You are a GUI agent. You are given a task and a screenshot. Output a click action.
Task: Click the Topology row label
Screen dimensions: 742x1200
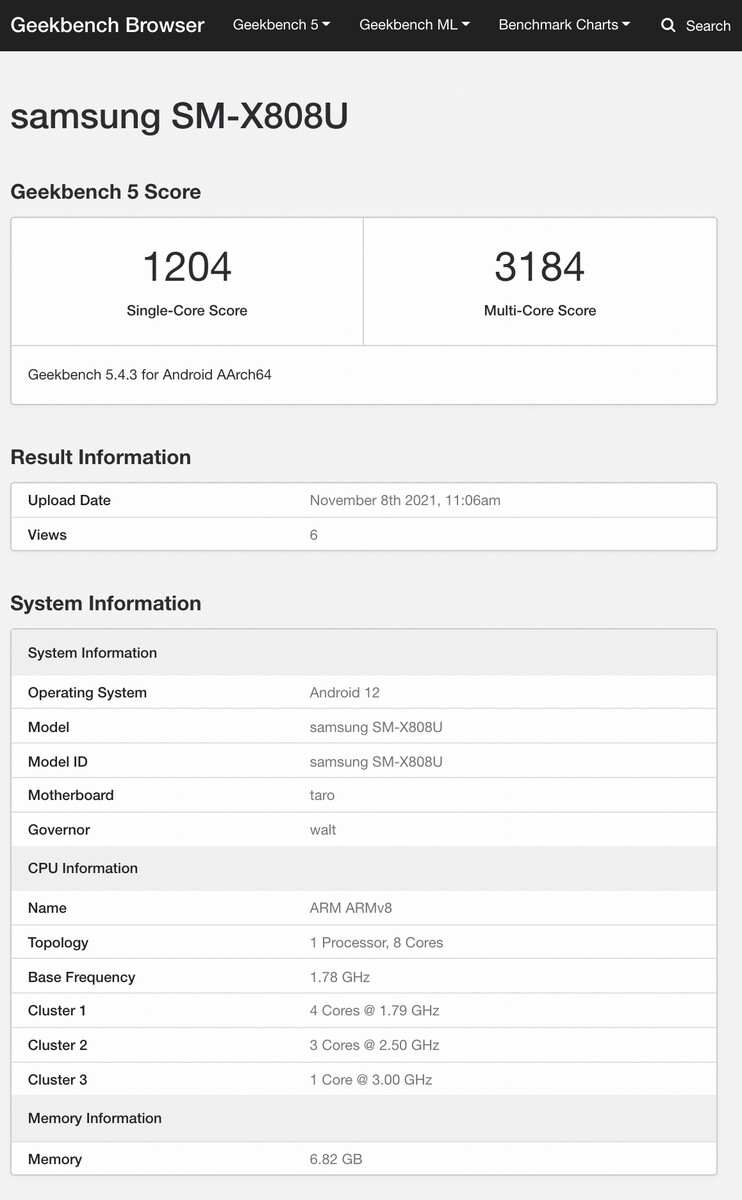pyautogui.click(x=58, y=943)
